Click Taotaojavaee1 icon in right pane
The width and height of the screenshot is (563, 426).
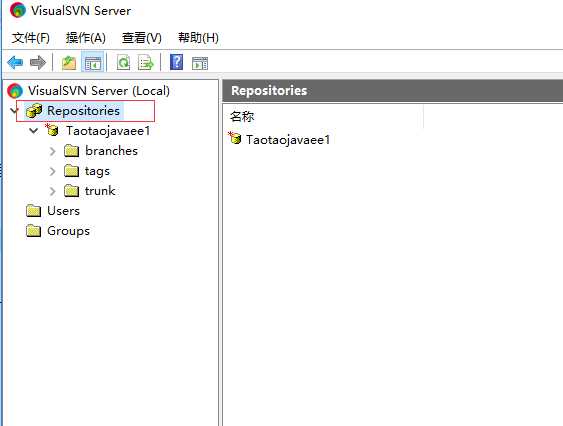point(235,138)
